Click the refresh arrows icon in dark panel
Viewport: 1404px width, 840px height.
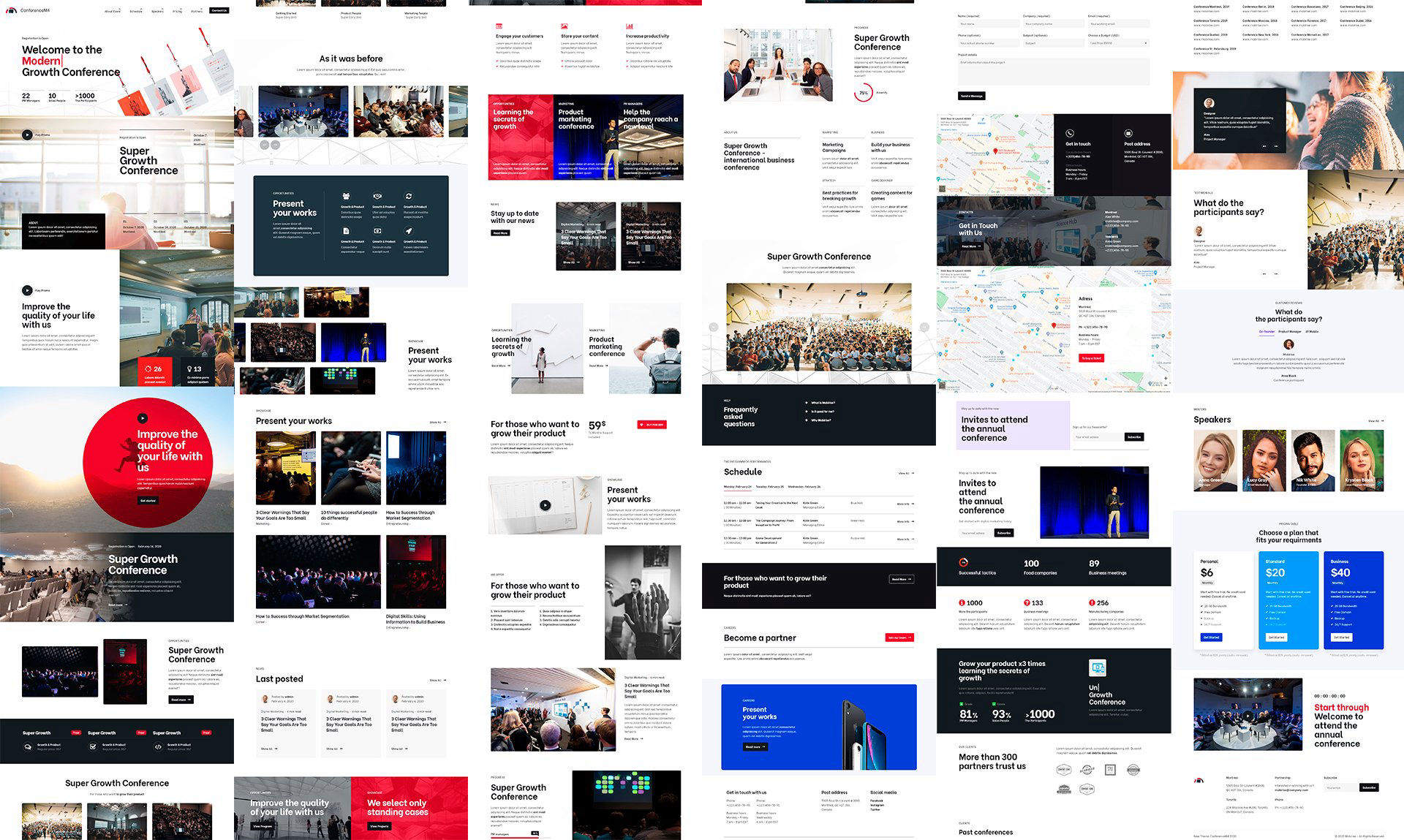click(x=408, y=196)
